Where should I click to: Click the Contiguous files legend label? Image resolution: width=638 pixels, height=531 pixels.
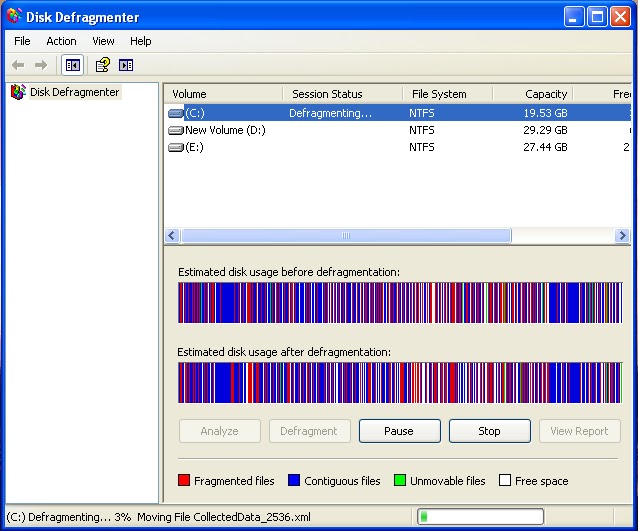pyautogui.click(x=342, y=481)
